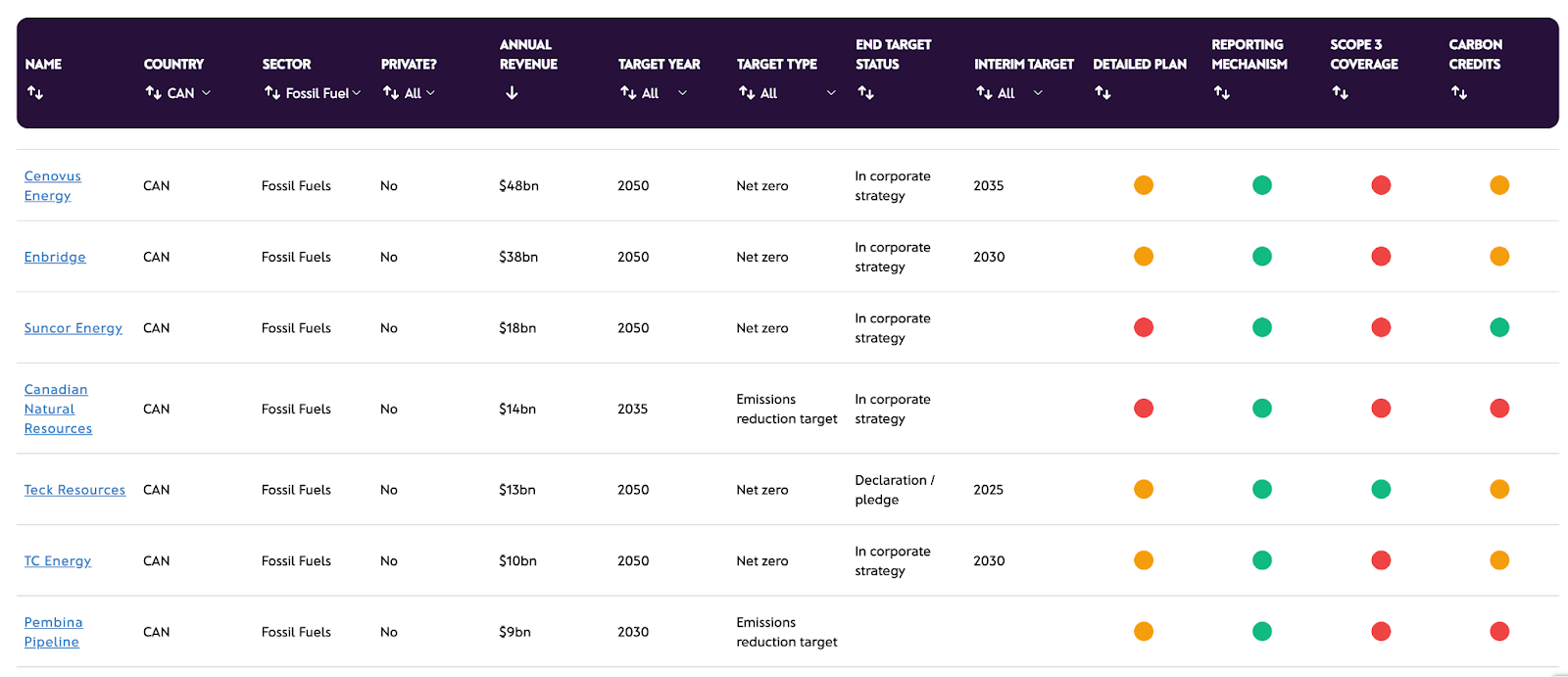Click Canadian Natural Resources Carbon Credits red dot
Viewport: 1568px width, 677px height.
[x=1499, y=409]
